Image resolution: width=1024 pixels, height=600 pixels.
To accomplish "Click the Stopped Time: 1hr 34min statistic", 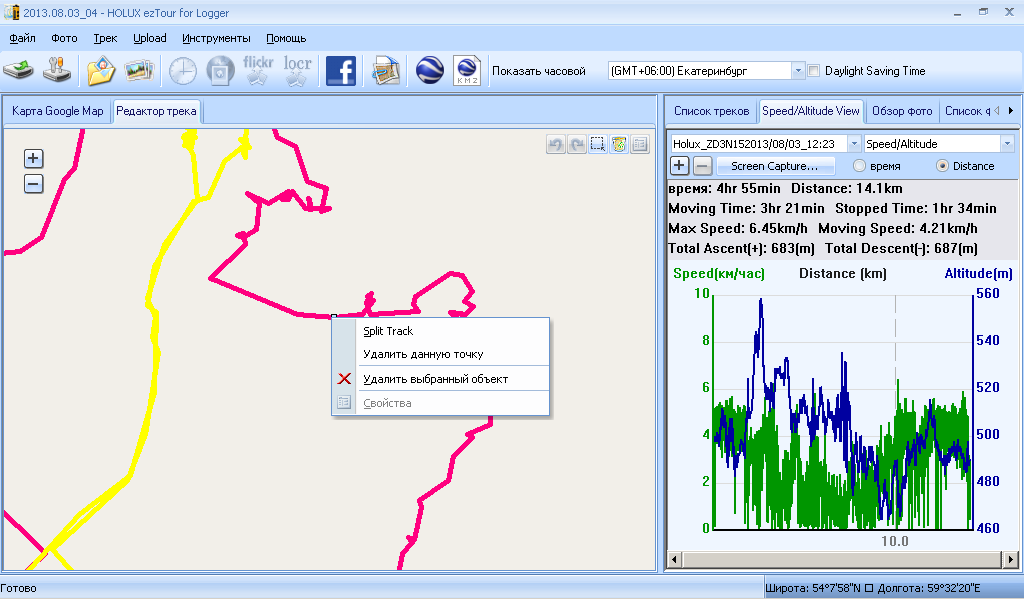I will [916, 208].
